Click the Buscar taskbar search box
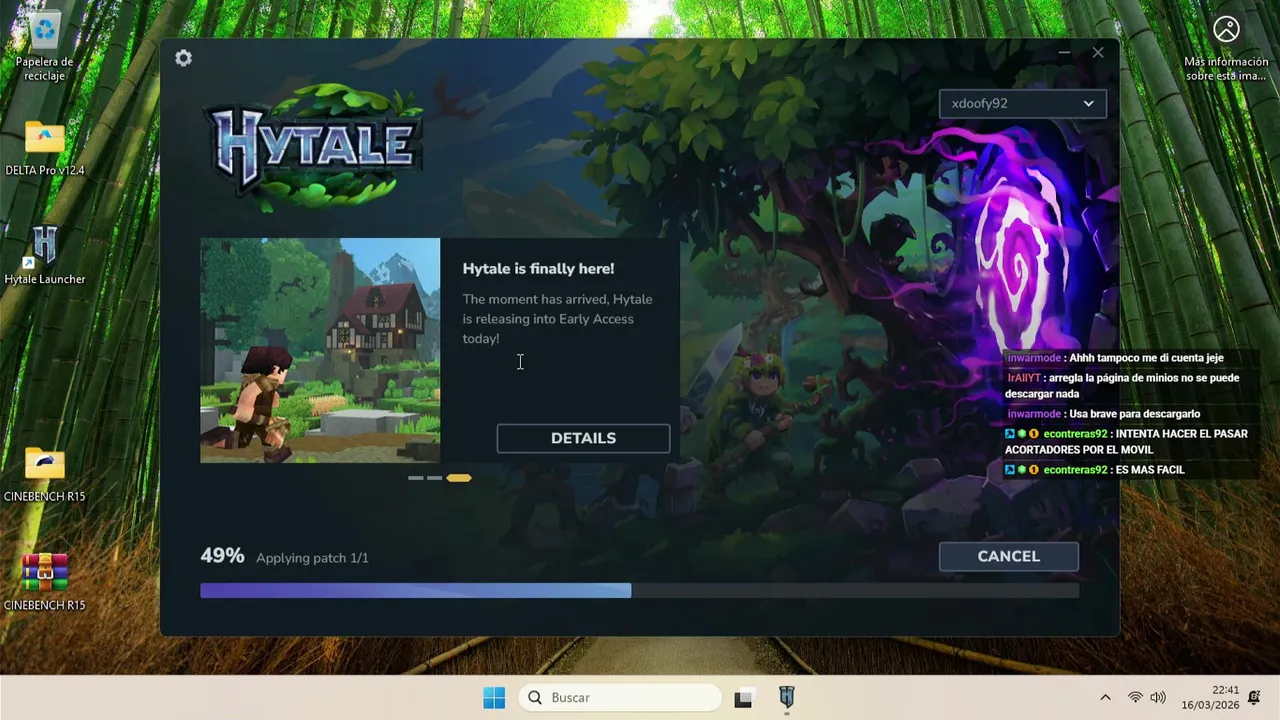The height and width of the screenshot is (720, 1280). click(x=619, y=698)
